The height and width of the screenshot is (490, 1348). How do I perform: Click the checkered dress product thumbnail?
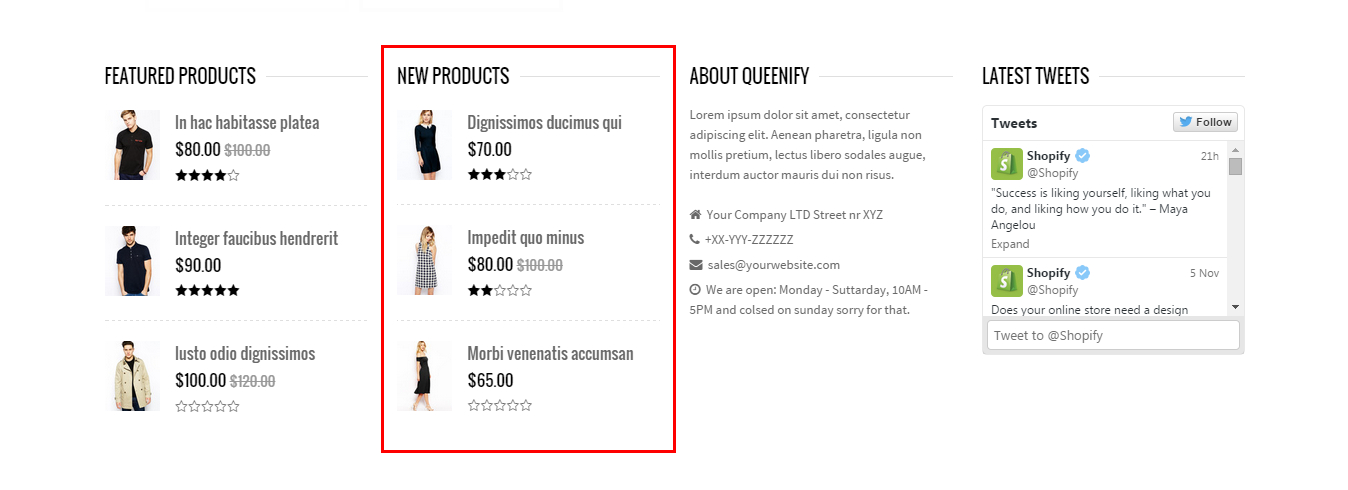pos(424,260)
